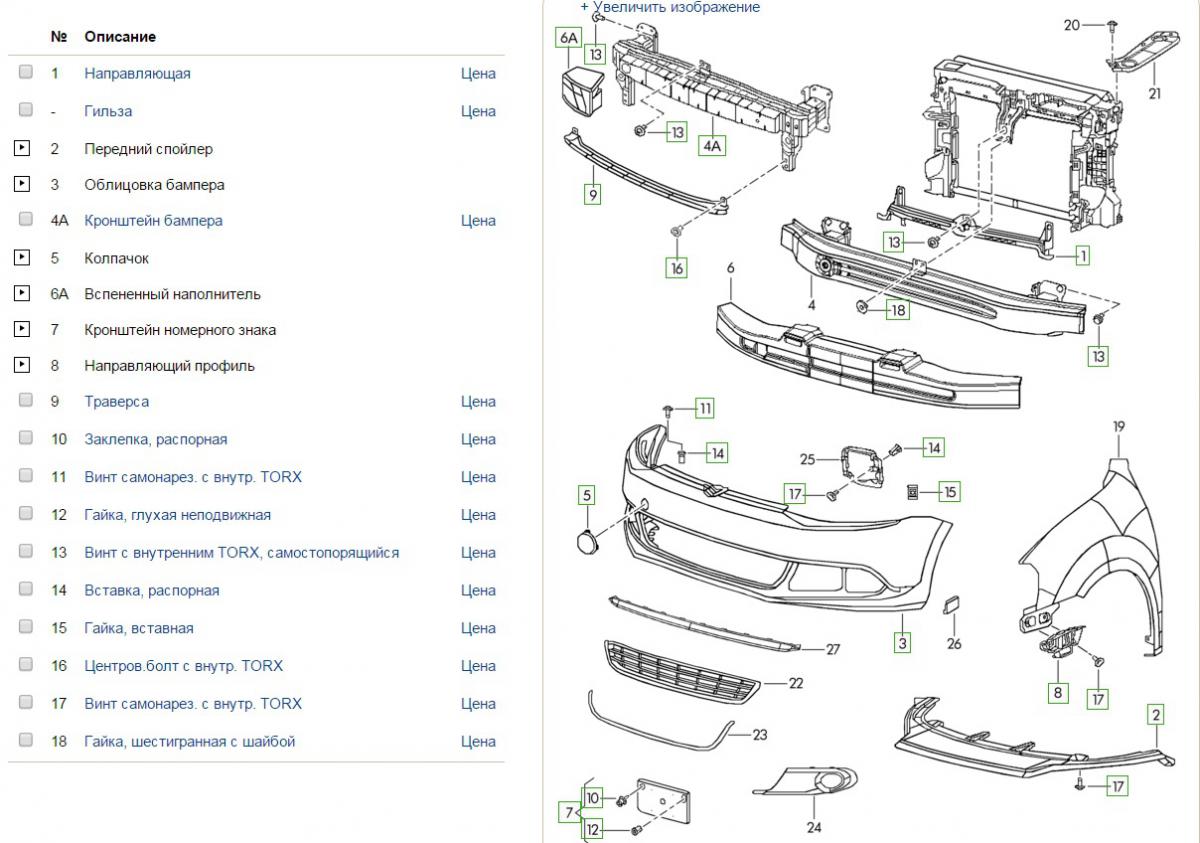
Task: Expand row 5 Колпачок
Action: click(x=21, y=258)
